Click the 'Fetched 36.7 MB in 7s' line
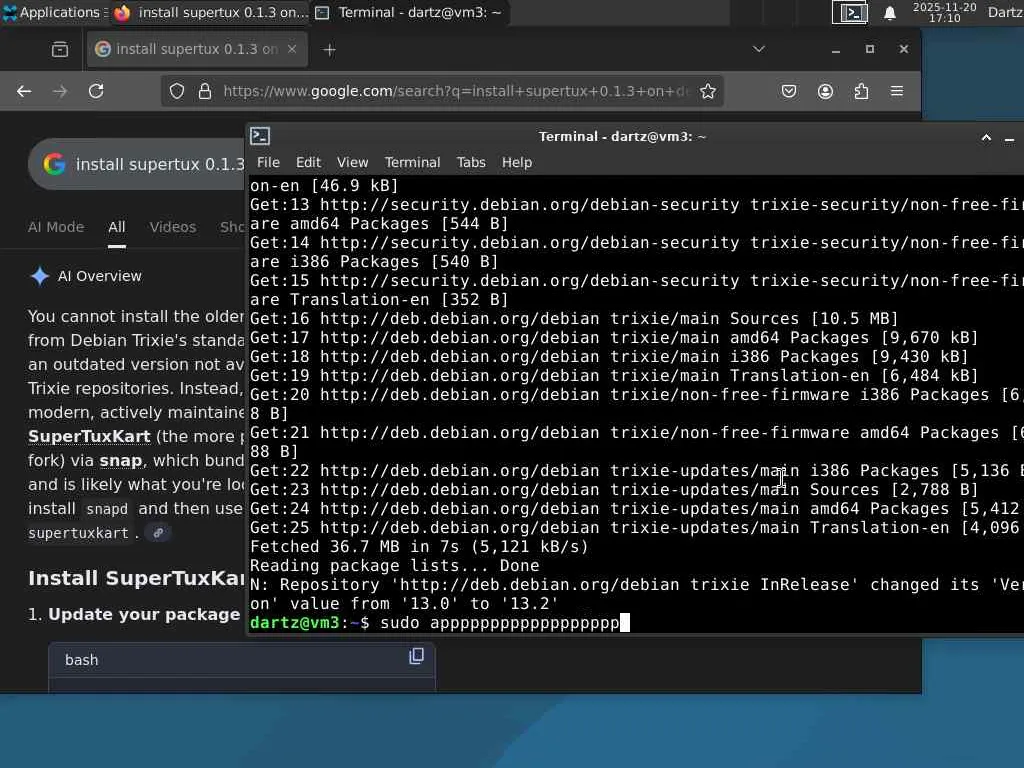The width and height of the screenshot is (1024, 768). pyautogui.click(x=419, y=547)
